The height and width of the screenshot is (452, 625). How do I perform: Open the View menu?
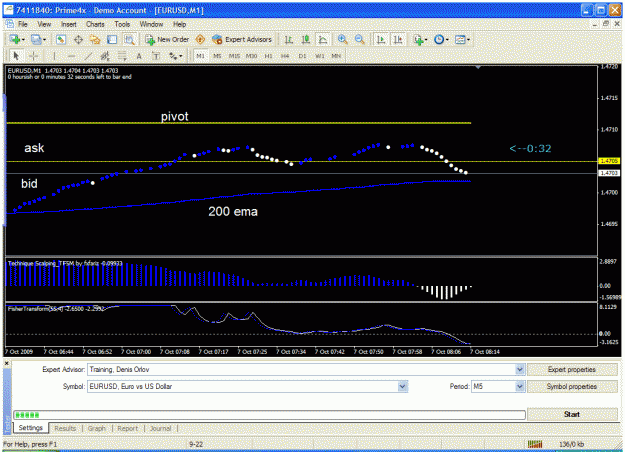point(44,24)
